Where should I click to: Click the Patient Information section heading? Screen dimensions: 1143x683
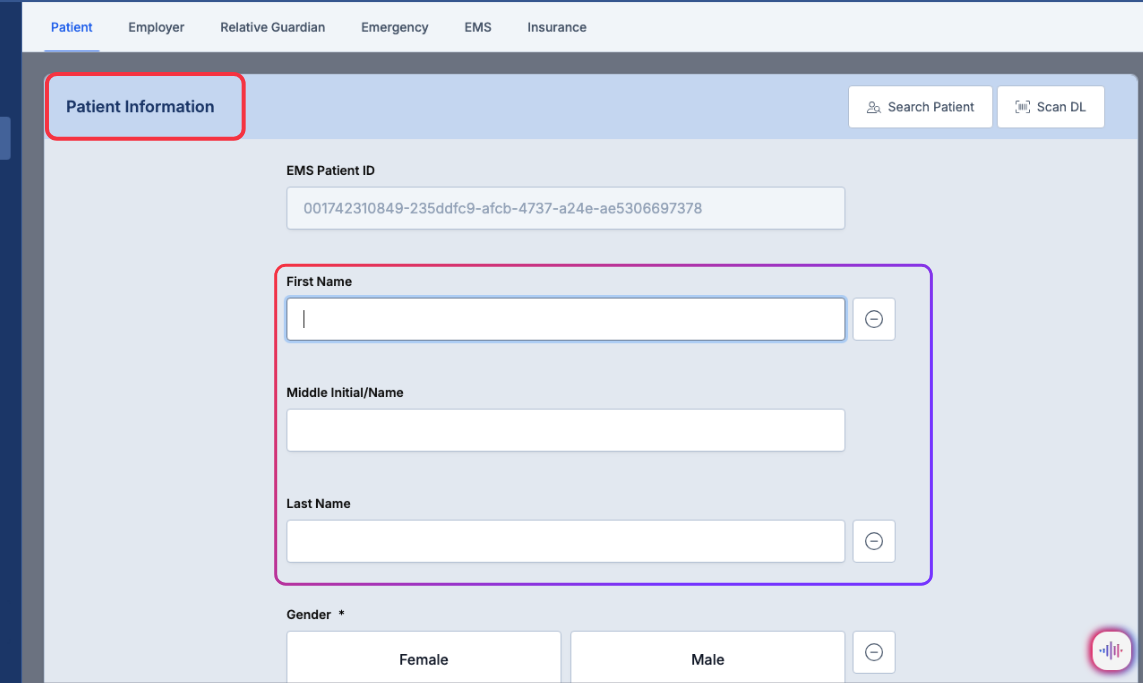[x=140, y=107]
